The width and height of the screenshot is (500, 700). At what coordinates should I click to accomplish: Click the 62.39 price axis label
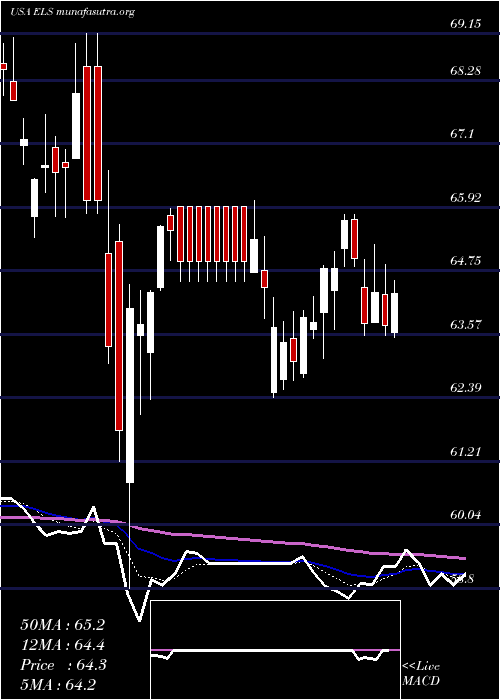pyautogui.click(x=466, y=388)
